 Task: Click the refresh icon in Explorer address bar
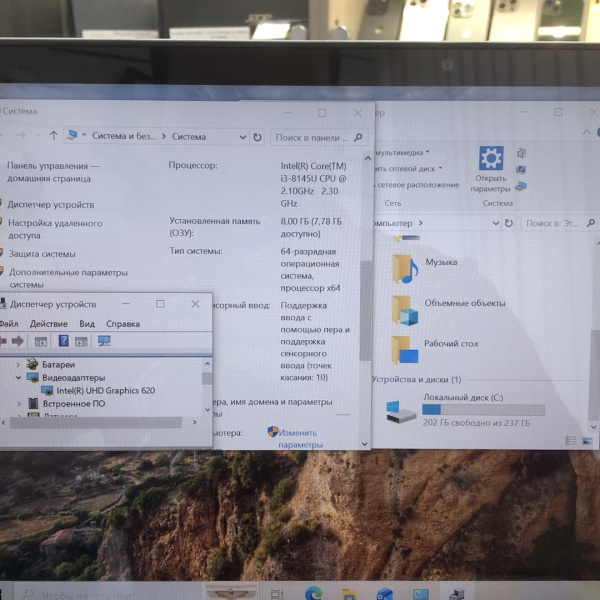(509, 223)
